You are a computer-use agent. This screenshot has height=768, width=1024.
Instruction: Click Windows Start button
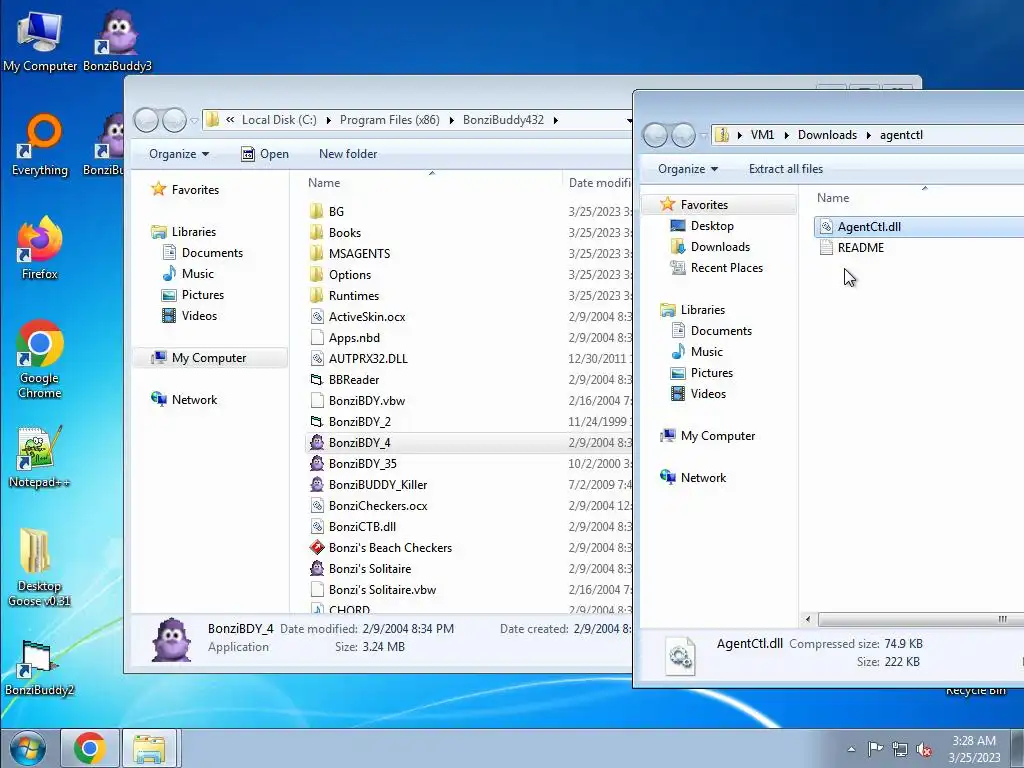point(27,748)
